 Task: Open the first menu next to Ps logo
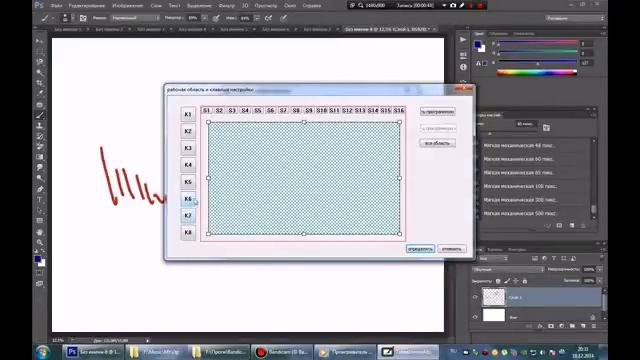pos(56,6)
